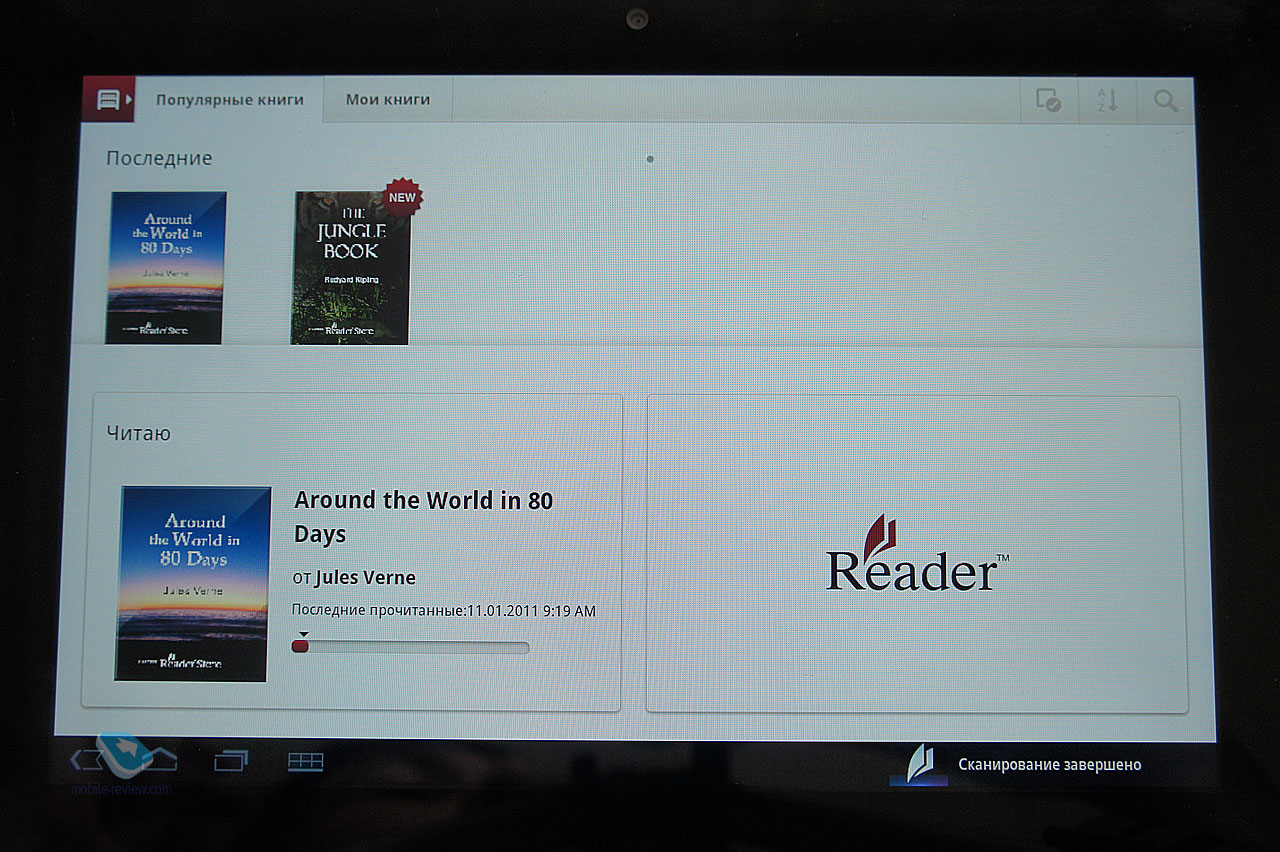Viewport: 1280px width, 852px height.
Task: Open book cover in Читаю section
Action: point(193,584)
